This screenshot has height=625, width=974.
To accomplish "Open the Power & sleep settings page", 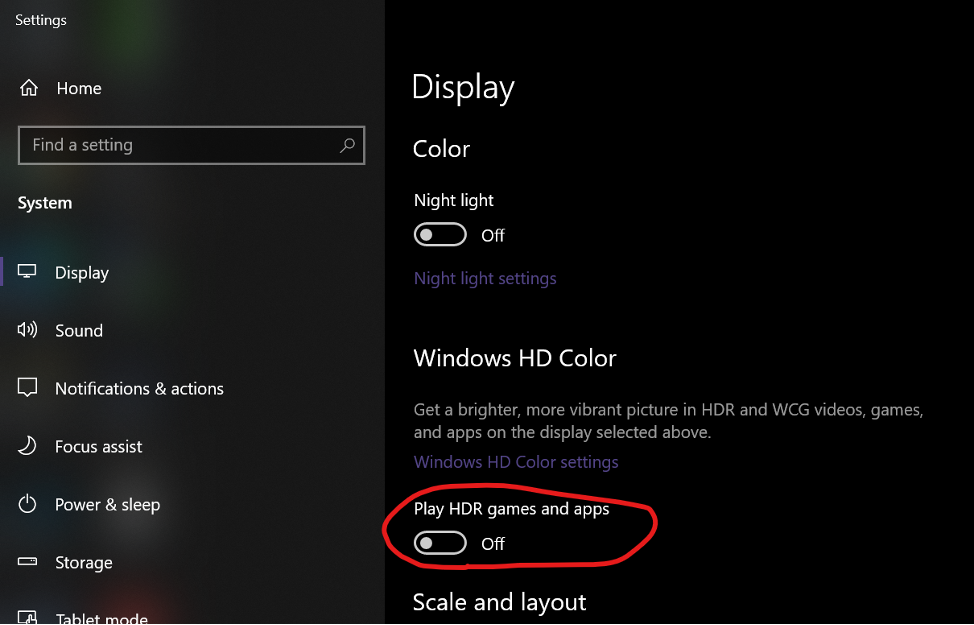I will click(107, 504).
